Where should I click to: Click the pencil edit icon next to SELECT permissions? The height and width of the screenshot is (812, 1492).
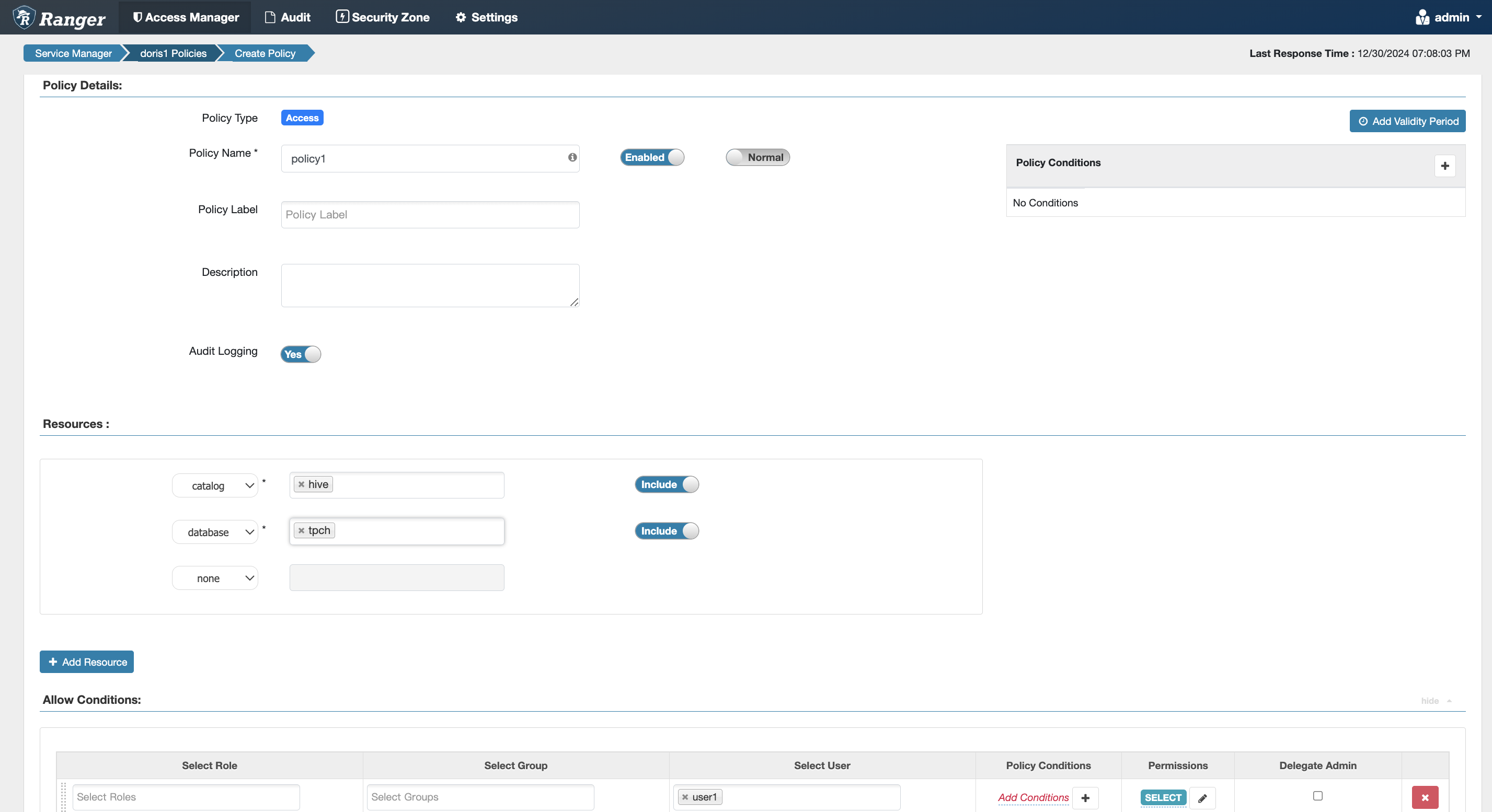[1202, 797]
